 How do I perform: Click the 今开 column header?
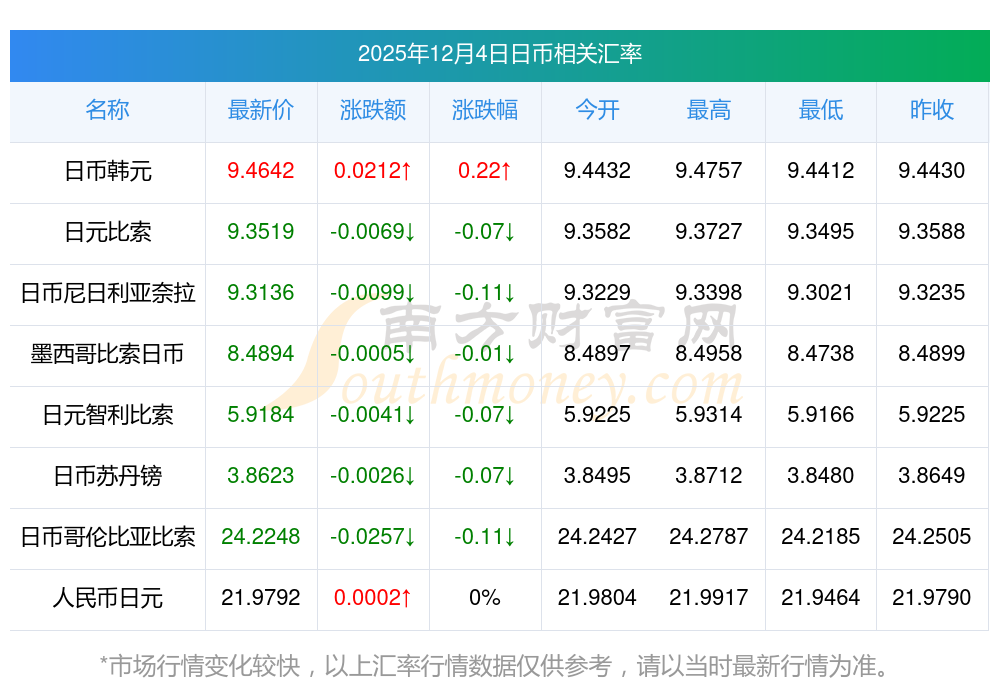[597, 111]
